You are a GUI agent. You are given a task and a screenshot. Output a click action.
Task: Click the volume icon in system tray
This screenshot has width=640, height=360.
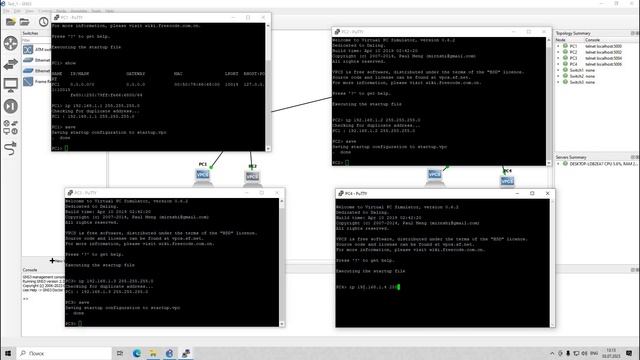(x=584, y=353)
